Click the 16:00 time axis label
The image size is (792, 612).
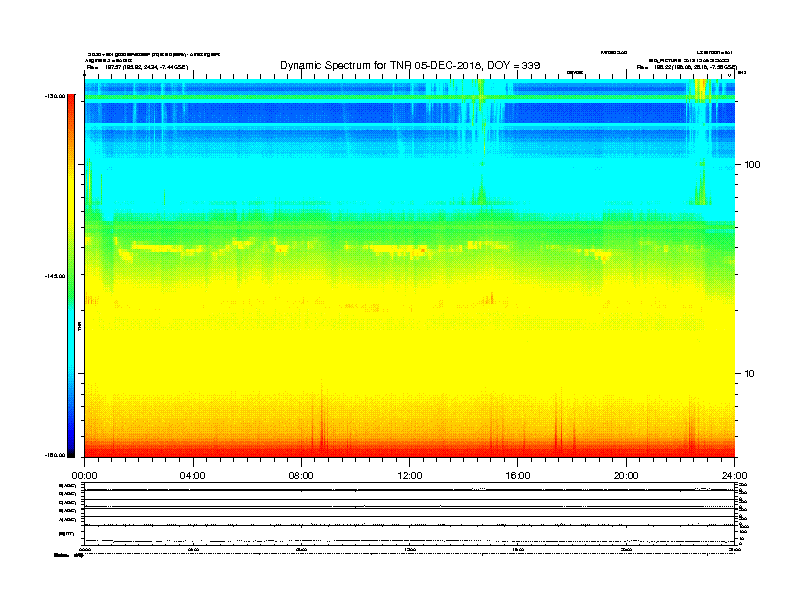[x=518, y=476]
